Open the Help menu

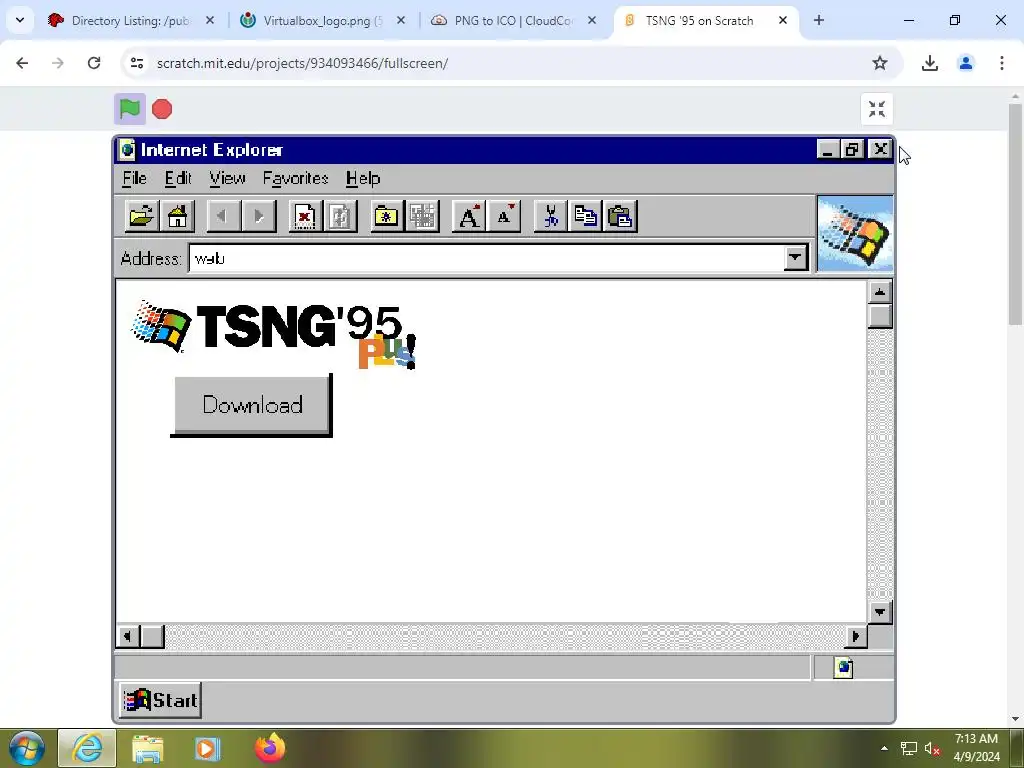tap(363, 178)
